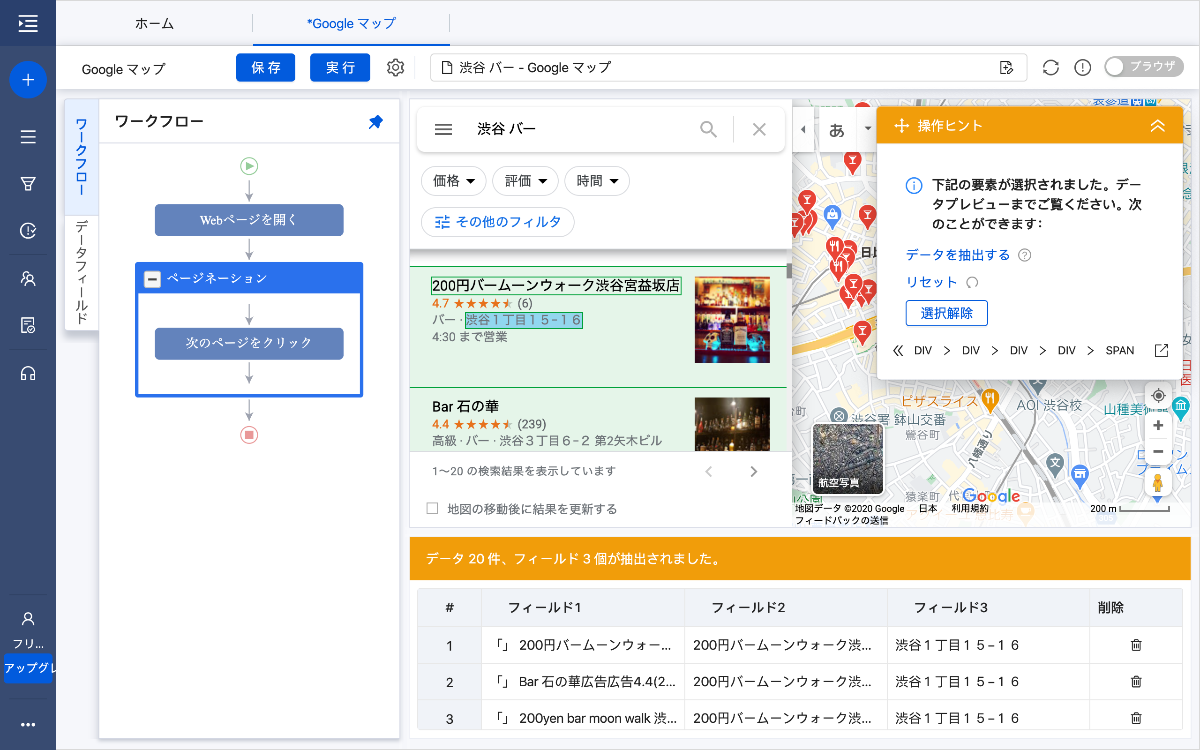Collapse the ページネーション loop block
Image resolution: width=1200 pixels, height=750 pixels.
pyautogui.click(x=152, y=279)
